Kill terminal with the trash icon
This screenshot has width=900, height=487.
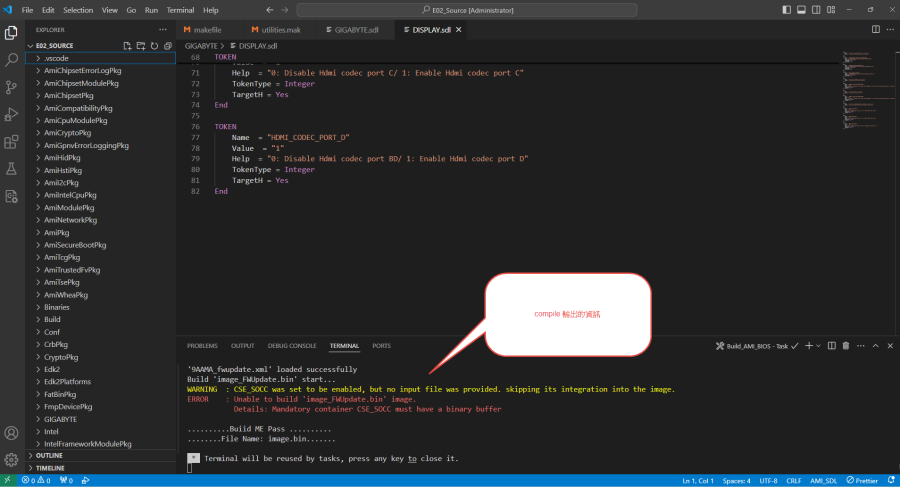[x=845, y=346]
